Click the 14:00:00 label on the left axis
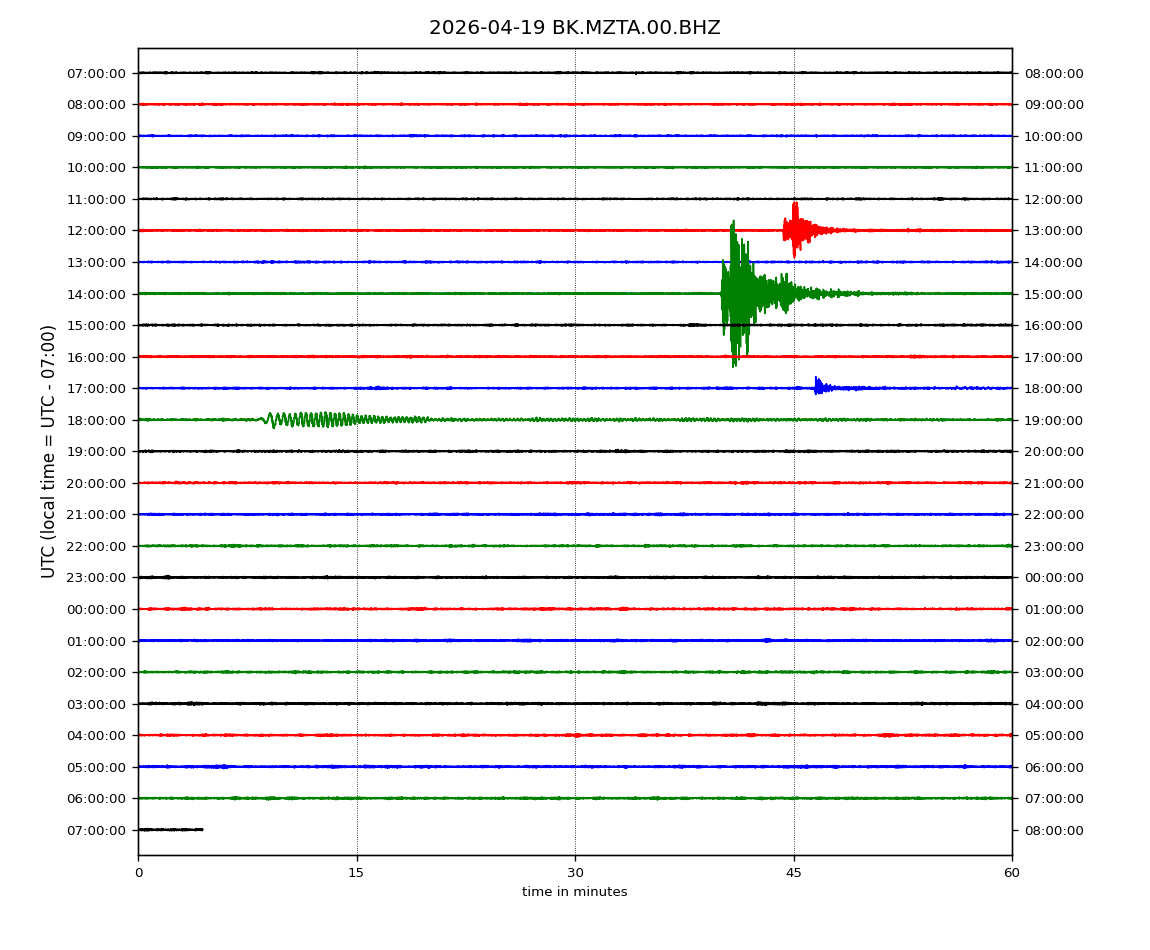The image size is (1150, 950). point(97,294)
